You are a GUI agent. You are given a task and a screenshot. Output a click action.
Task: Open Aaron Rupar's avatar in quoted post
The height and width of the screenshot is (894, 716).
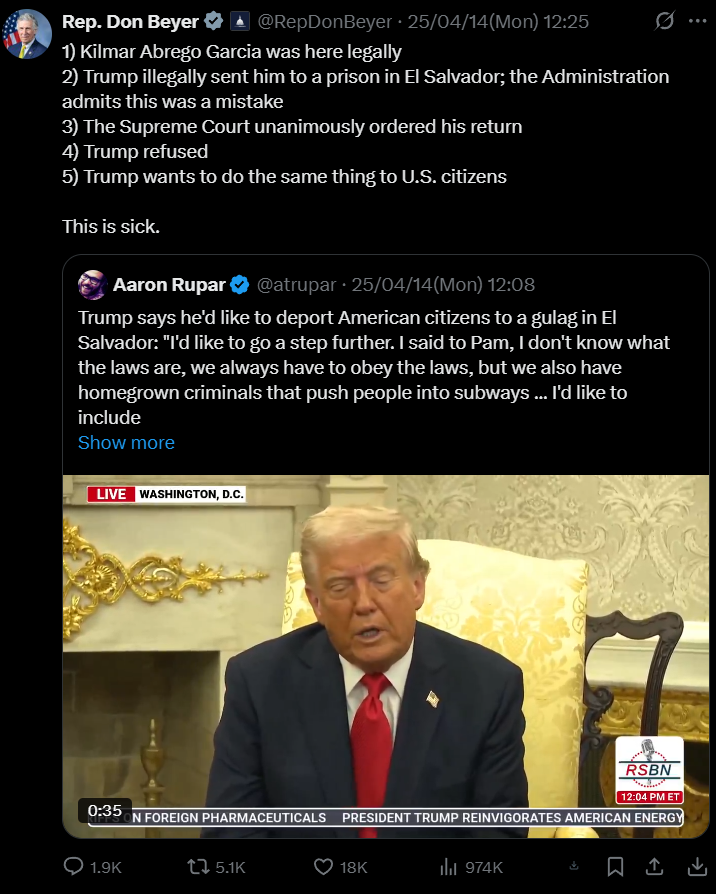92,285
